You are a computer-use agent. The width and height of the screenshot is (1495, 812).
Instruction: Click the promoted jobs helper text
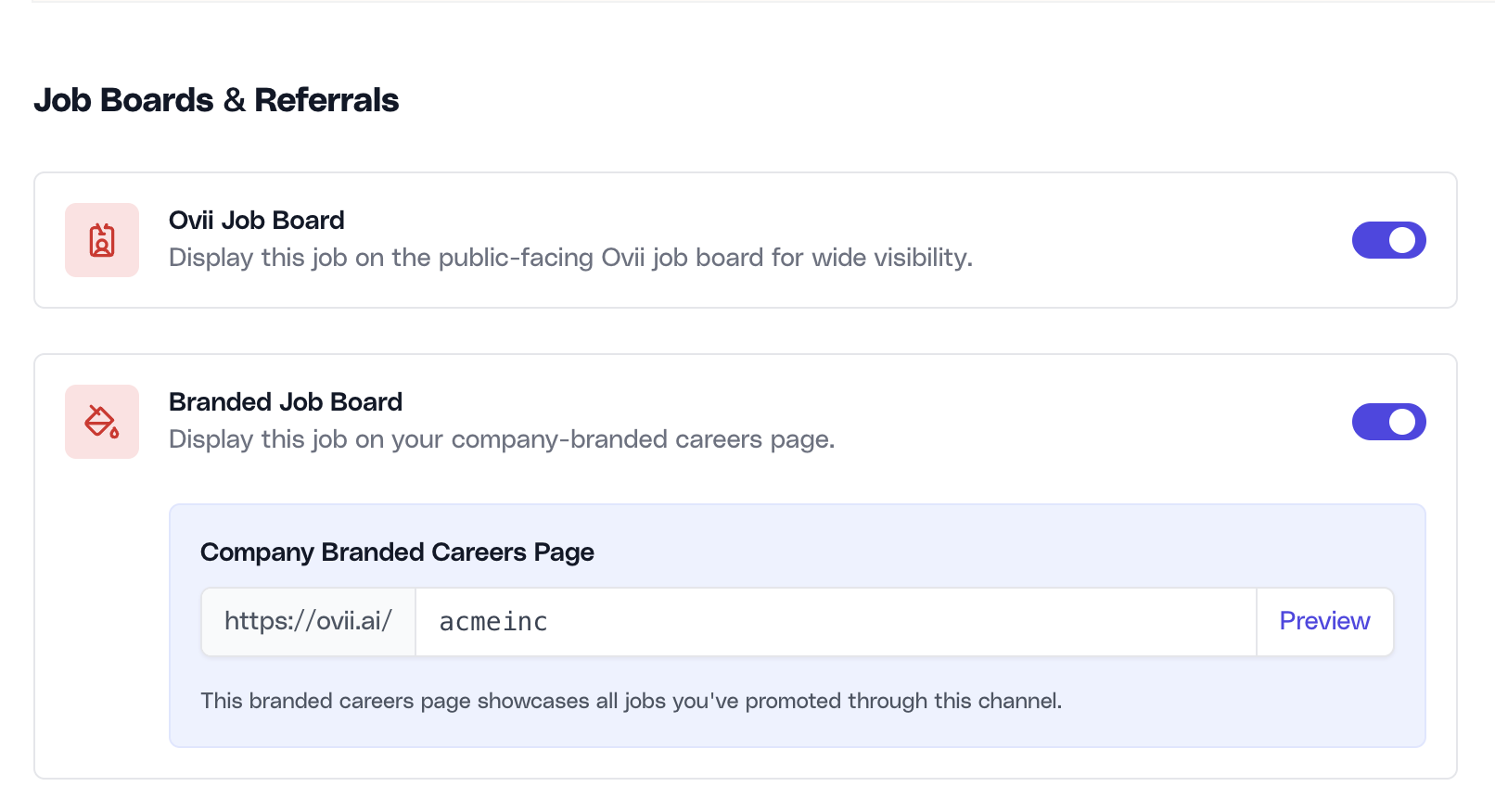click(631, 701)
